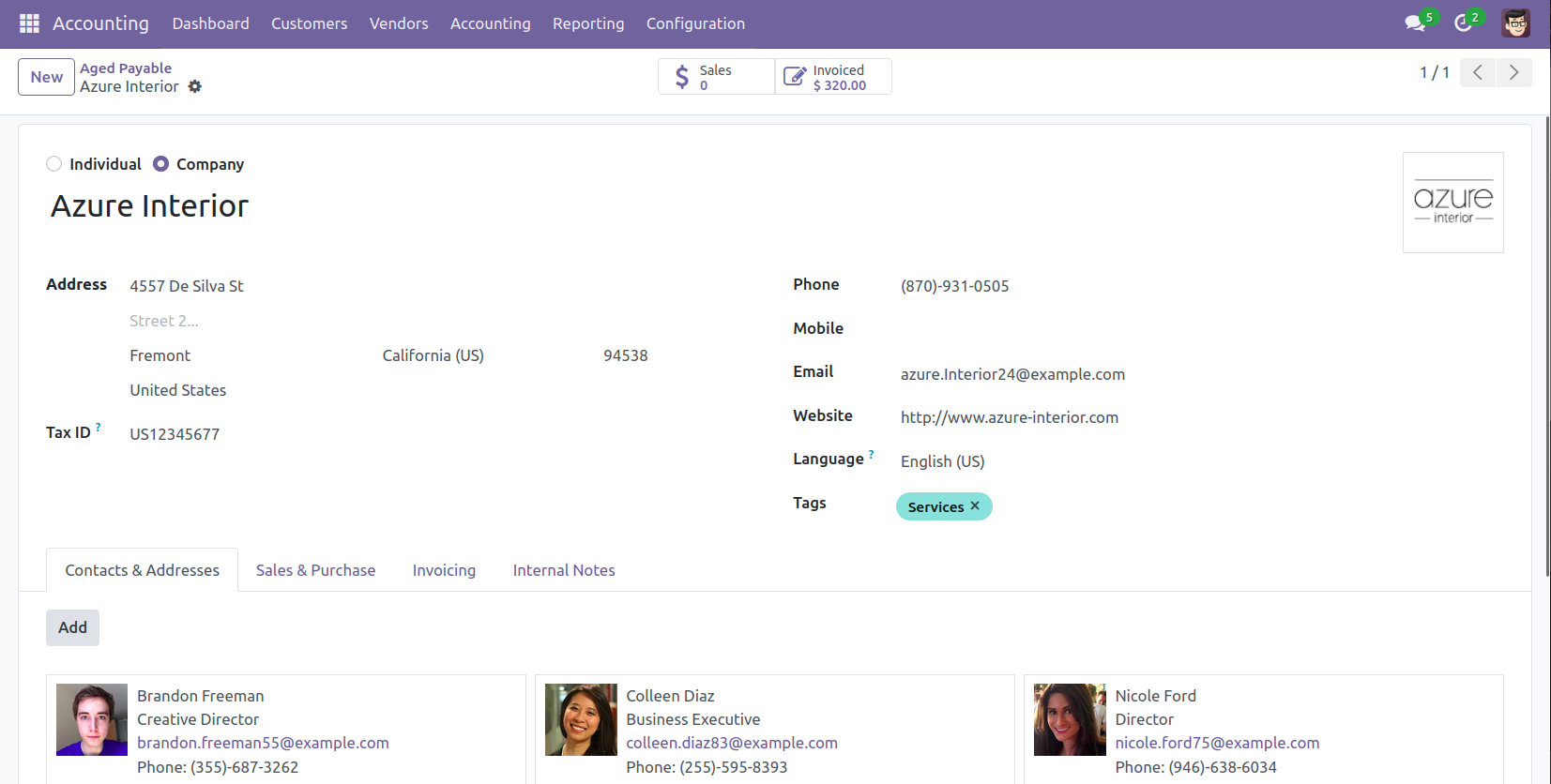
Task: Open the Invoiced $320.00 stat button
Action: (x=832, y=77)
